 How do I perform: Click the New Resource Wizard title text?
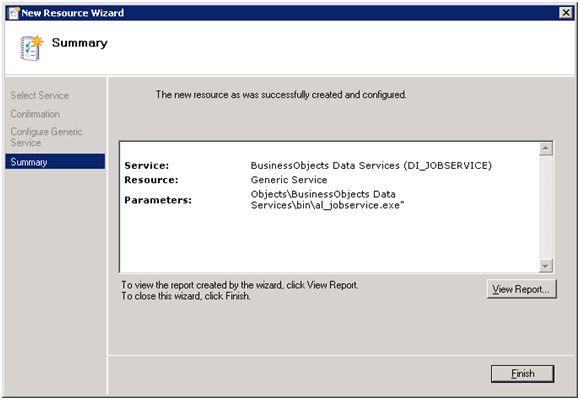pos(72,13)
